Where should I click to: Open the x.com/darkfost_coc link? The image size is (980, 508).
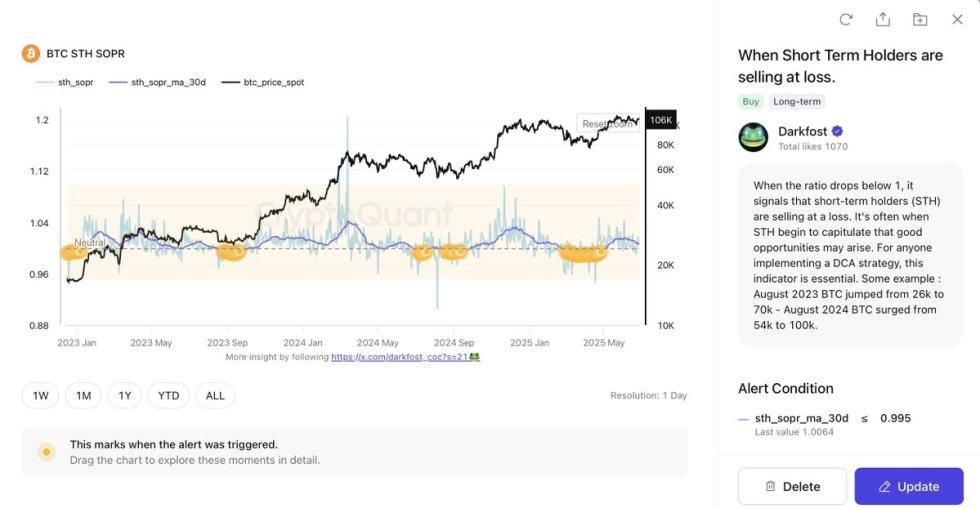(x=400, y=356)
